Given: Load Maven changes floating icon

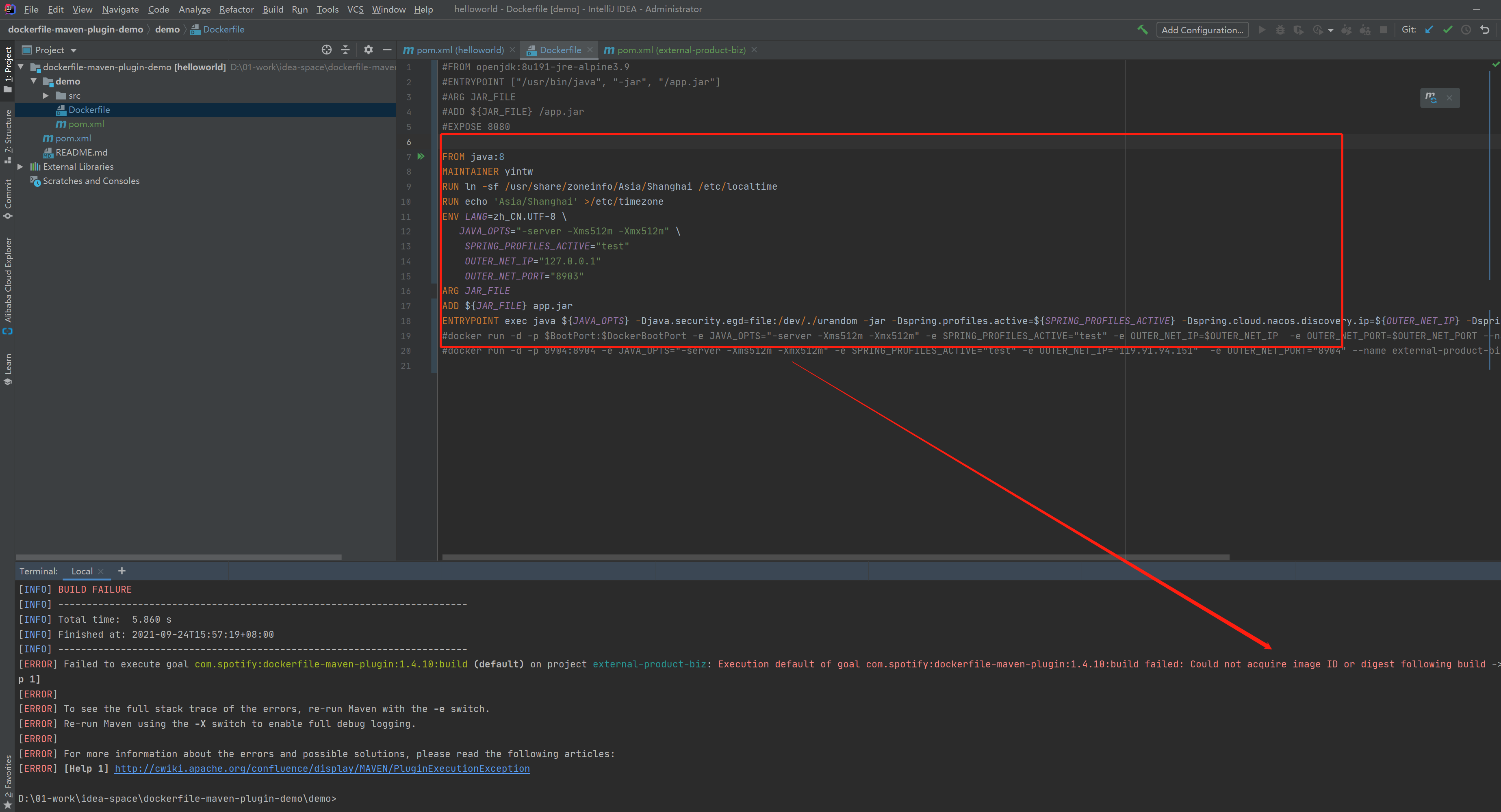Looking at the screenshot, I should (x=1430, y=98).
